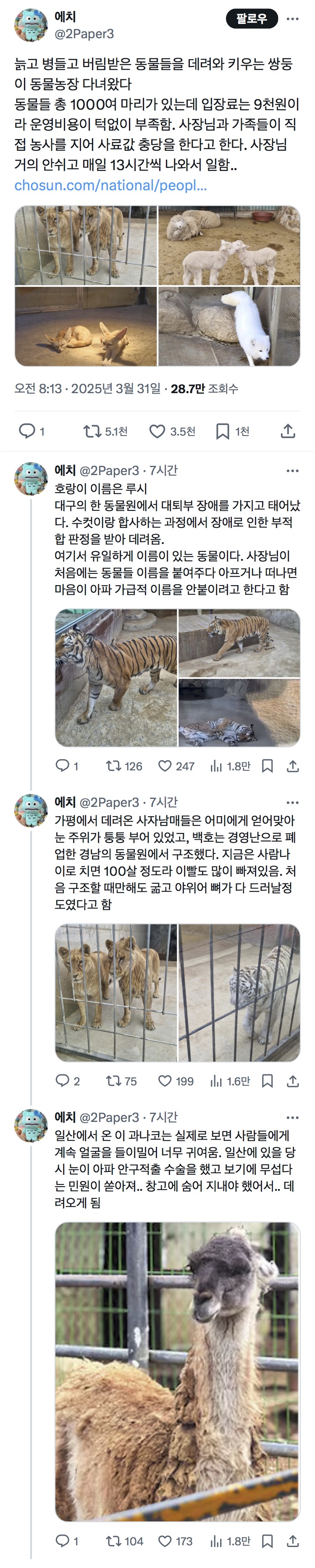
Task: Click the 팔로우 follow button
Action: pos(252,19)
